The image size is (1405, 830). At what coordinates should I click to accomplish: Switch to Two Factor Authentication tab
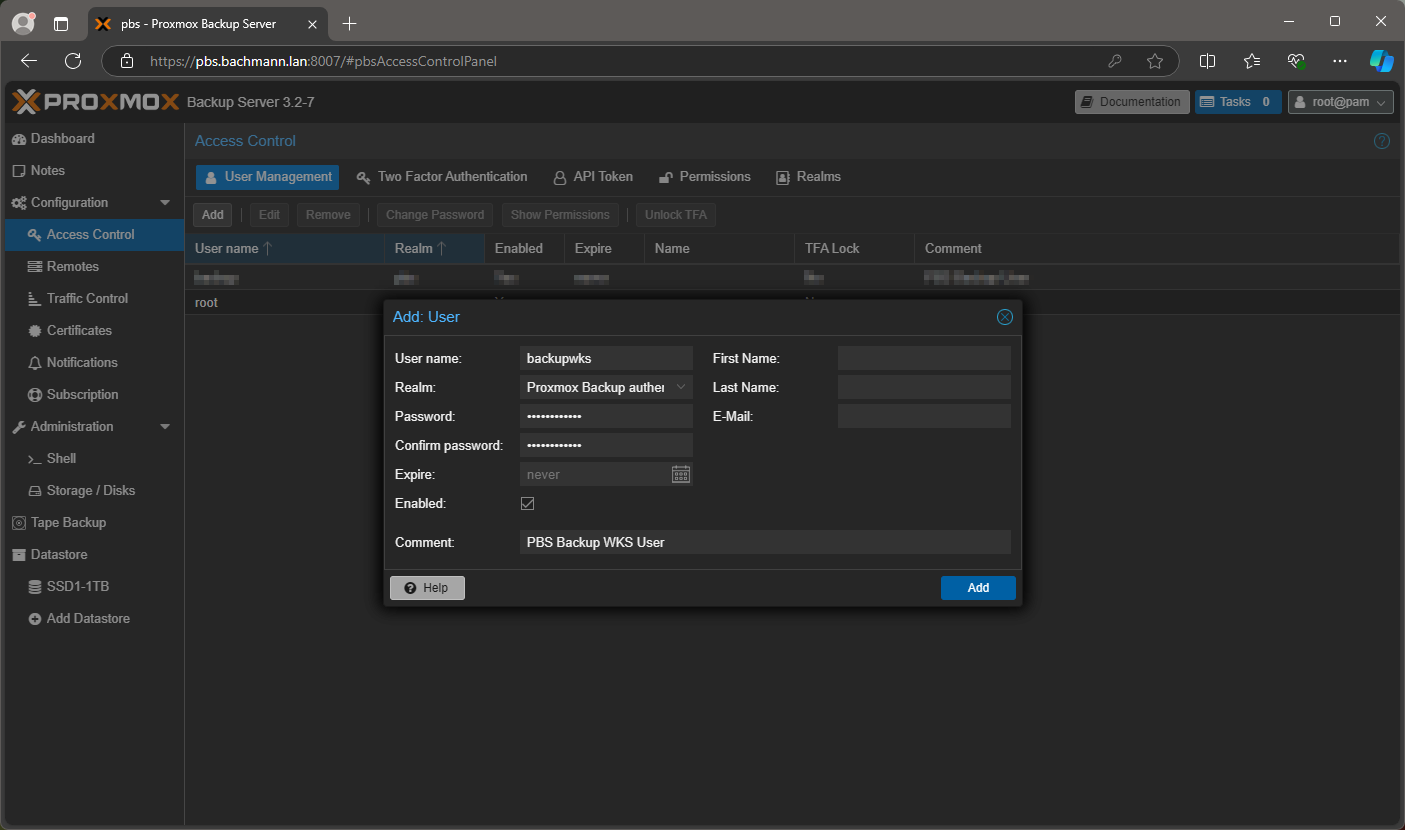[x=442, y=177]
